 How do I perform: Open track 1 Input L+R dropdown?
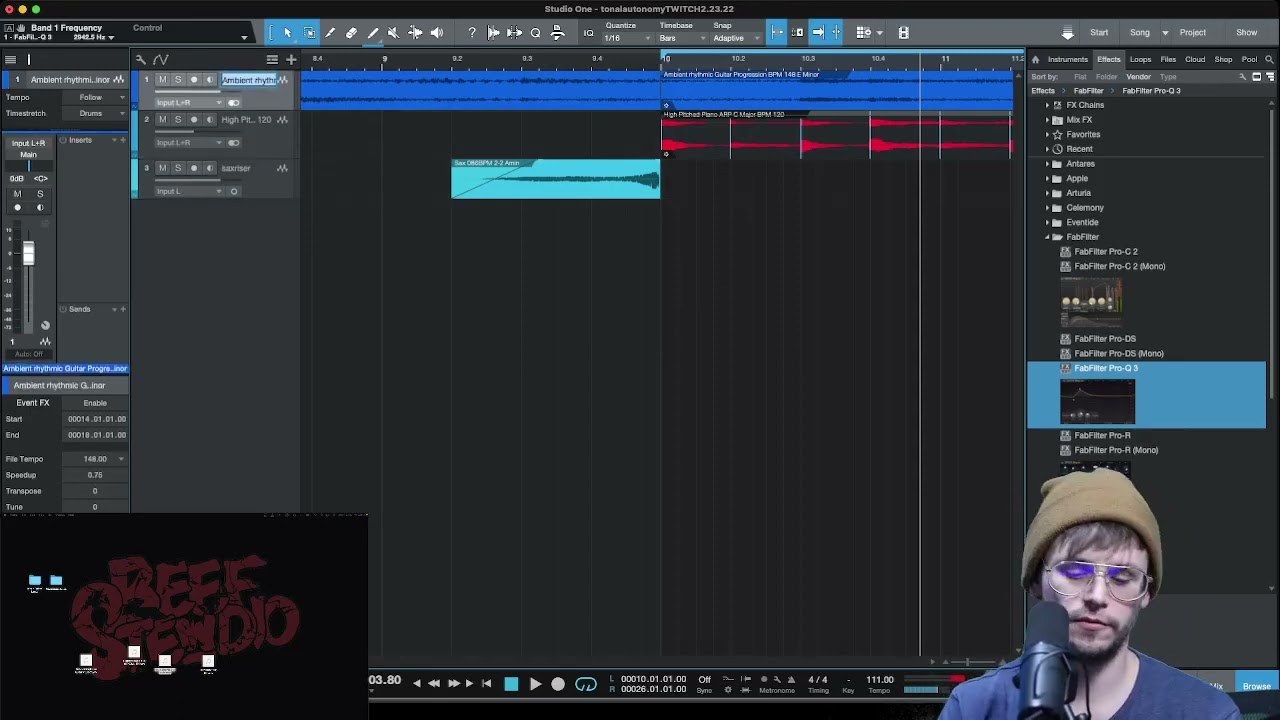tap(188, 102)
